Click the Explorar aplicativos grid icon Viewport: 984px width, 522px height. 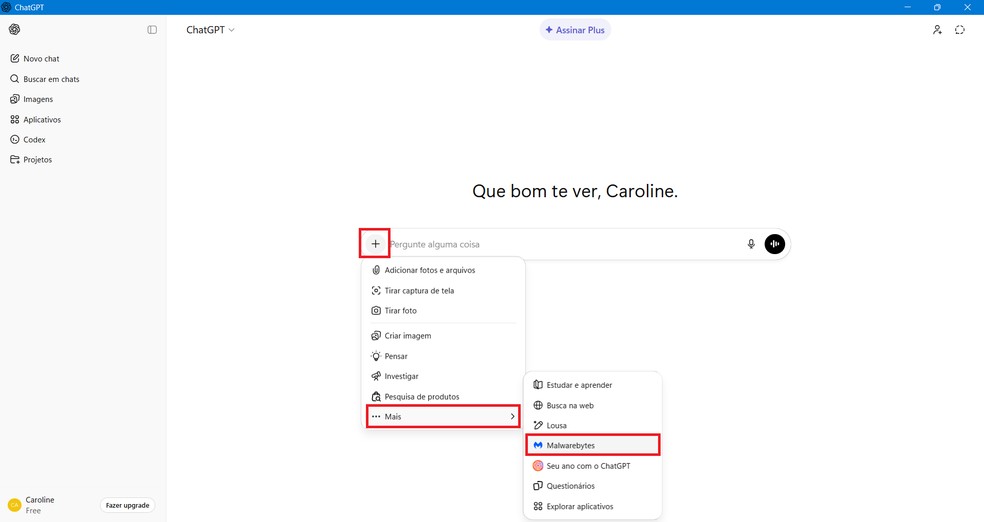(x=538, y=506)
